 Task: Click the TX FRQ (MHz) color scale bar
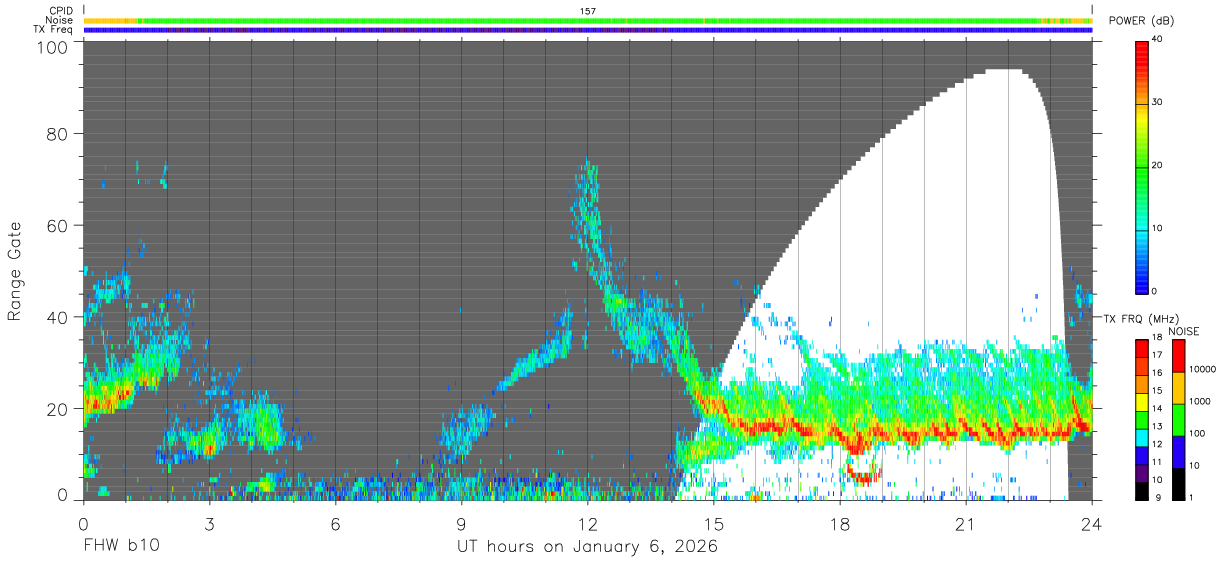(x=1141, y=420)
